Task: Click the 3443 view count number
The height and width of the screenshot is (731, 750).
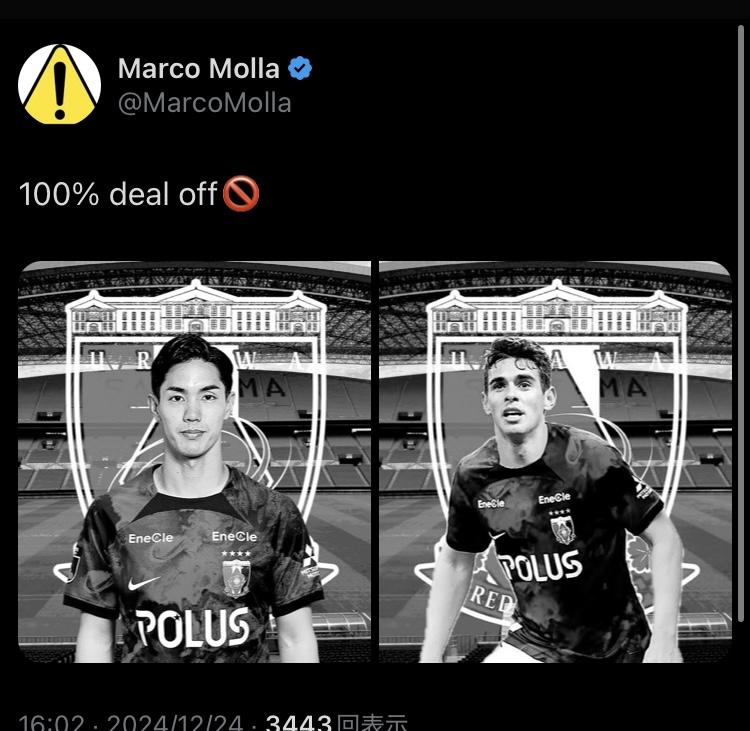Action: [298, 722]
